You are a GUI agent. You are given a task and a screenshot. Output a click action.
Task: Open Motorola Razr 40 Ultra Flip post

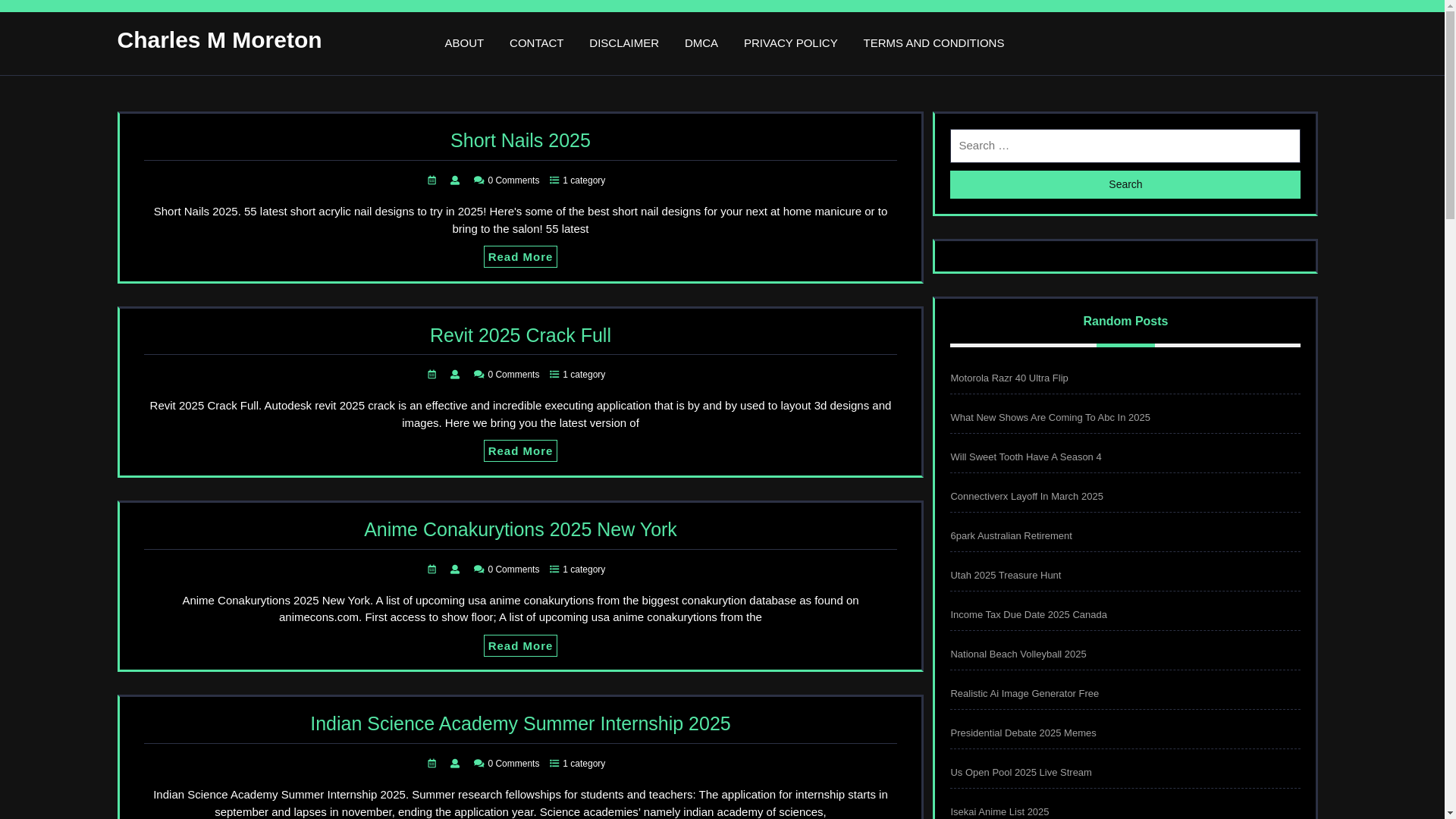pyautogui.click(x=1009, y=378)
